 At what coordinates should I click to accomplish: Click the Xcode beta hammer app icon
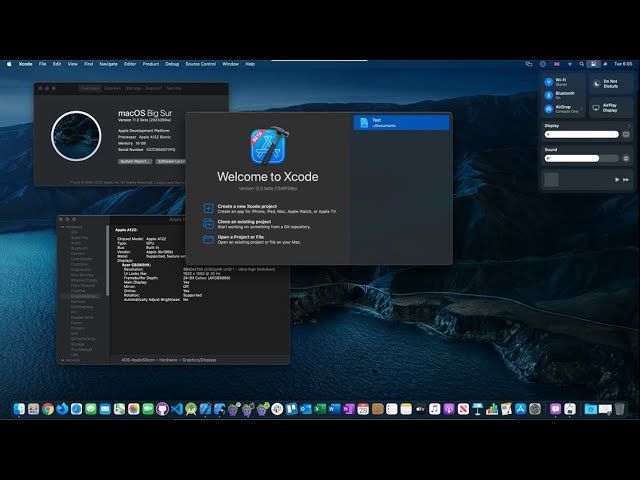click(x=269, y=145)
